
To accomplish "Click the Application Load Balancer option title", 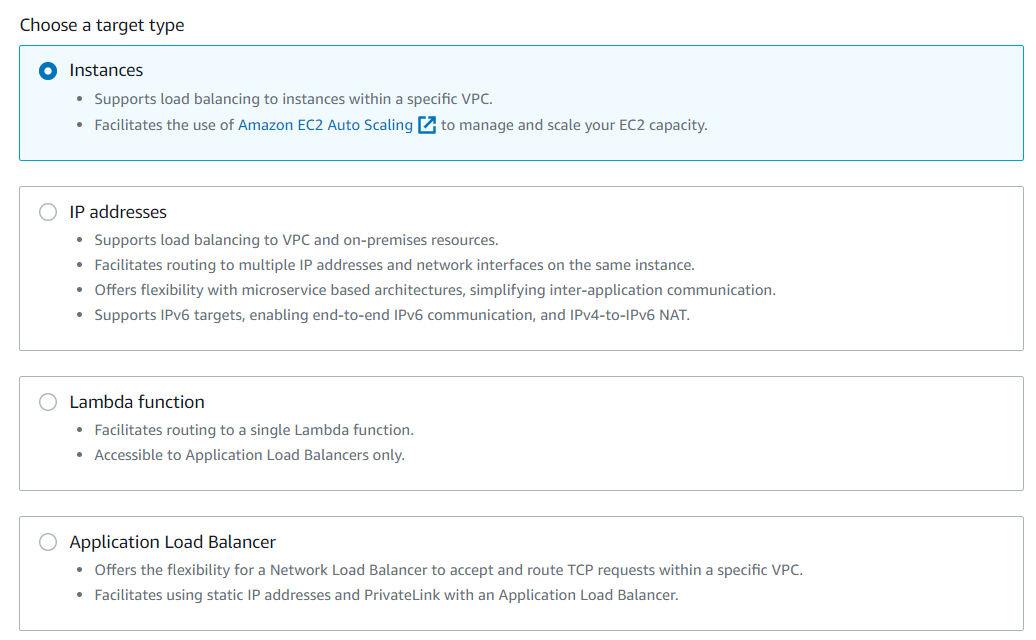I will tap(172, 542).
